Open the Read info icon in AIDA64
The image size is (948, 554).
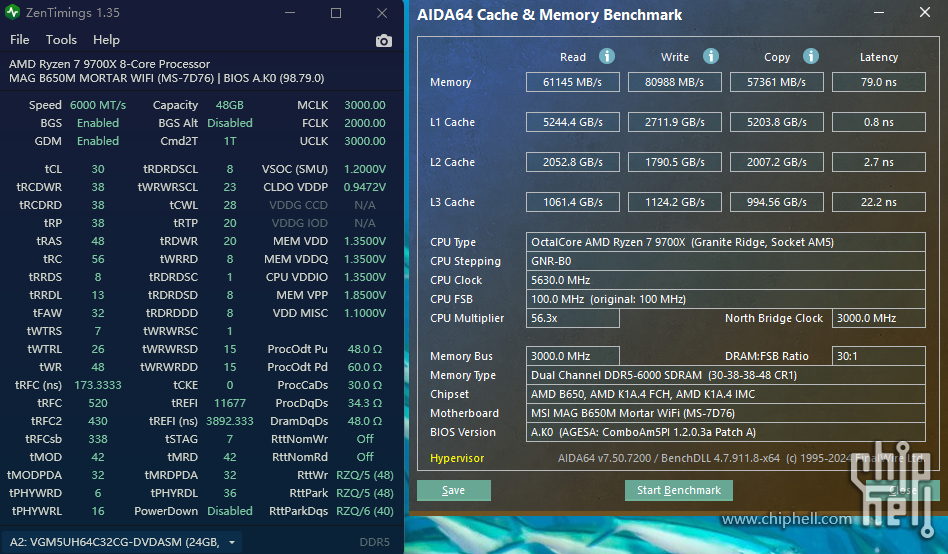[x=606, y=56]
